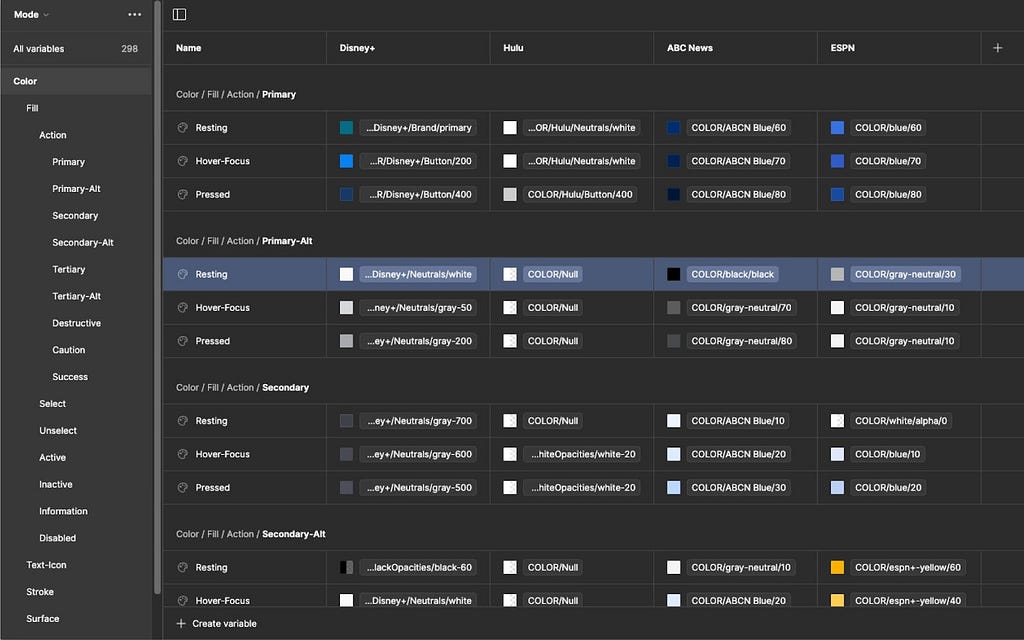
Task: Expand the Text-Icon group in sidebar
Action: 46,565
